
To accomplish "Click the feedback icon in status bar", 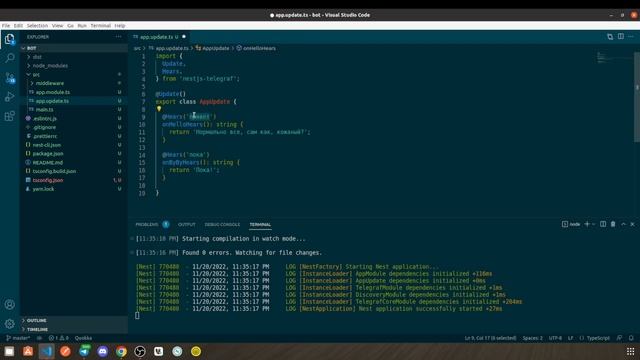I will tap(620, 338).
